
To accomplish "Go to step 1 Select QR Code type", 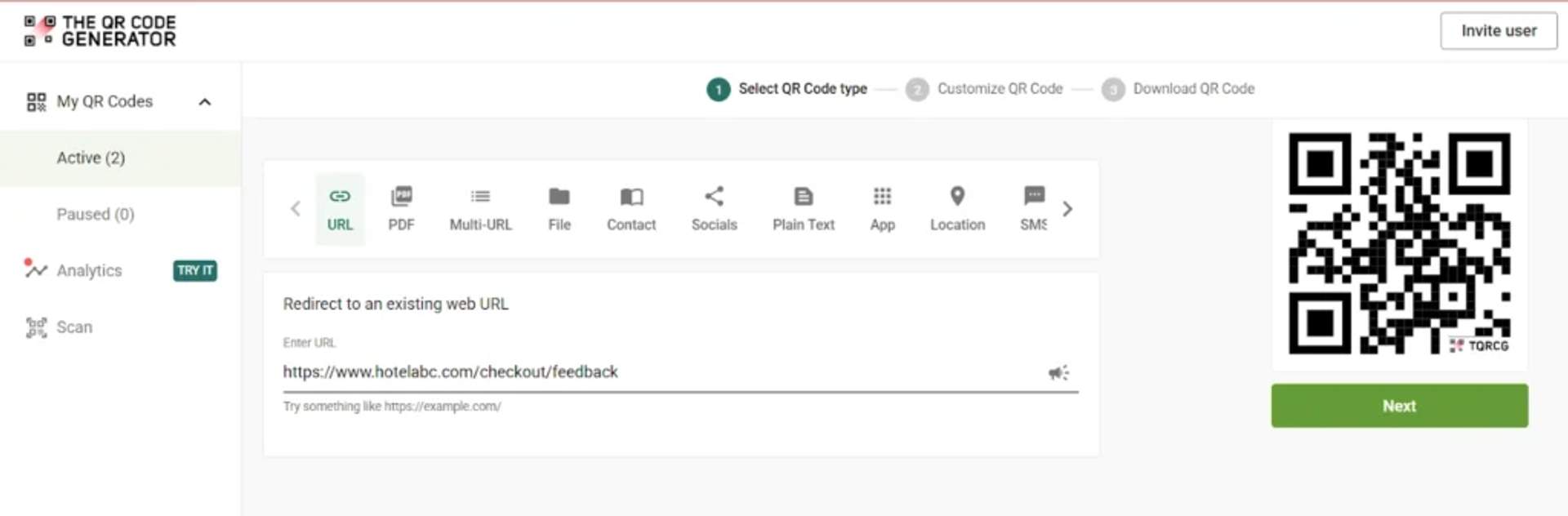I will point(786,89).
